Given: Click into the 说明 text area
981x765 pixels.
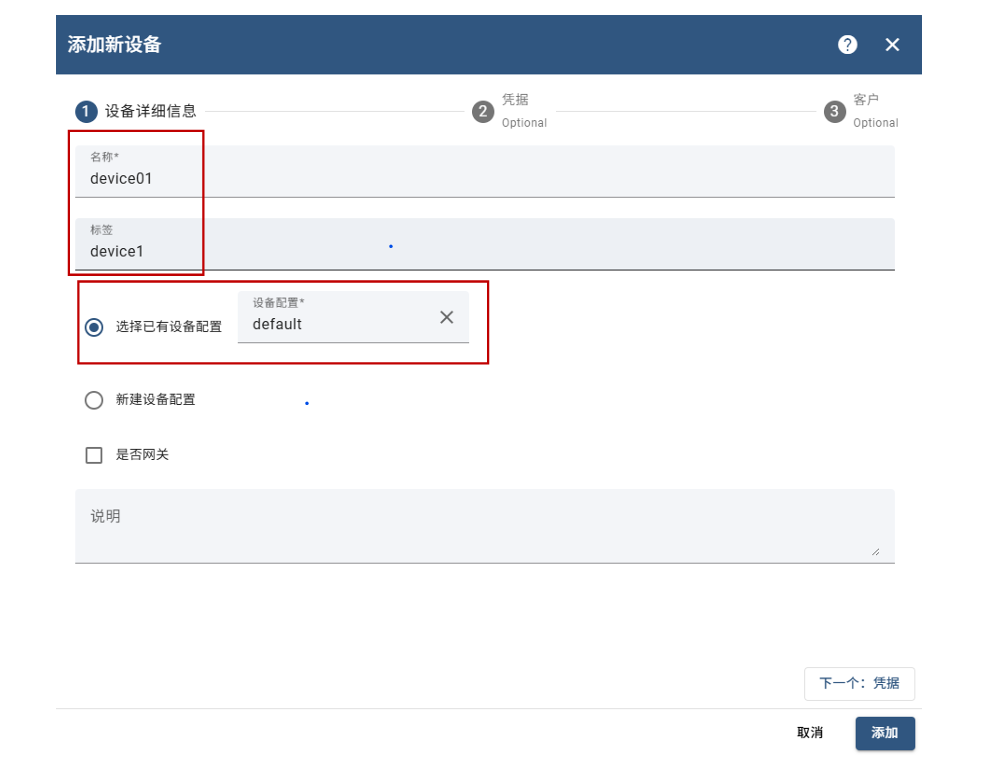Looking at the screenshot, I should coord(485,526).
